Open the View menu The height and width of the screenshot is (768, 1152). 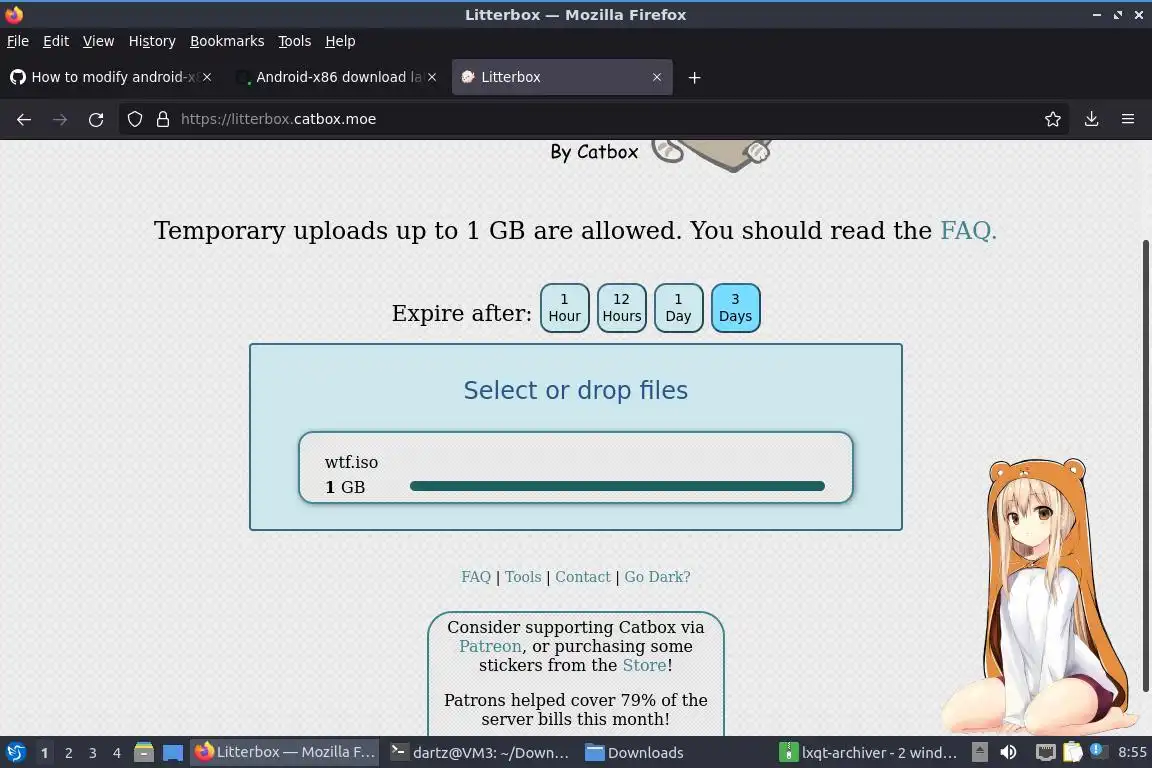tap(98, 41)
